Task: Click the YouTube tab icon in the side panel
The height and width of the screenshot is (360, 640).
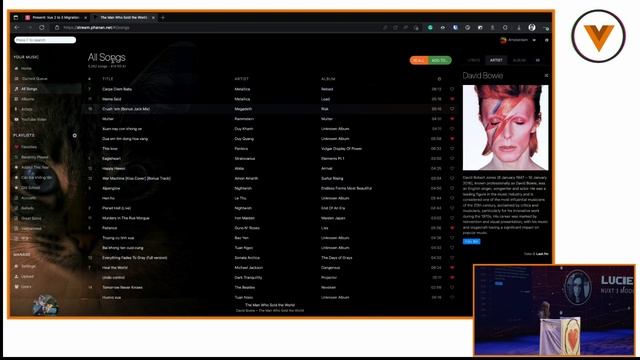Action: 538,60
